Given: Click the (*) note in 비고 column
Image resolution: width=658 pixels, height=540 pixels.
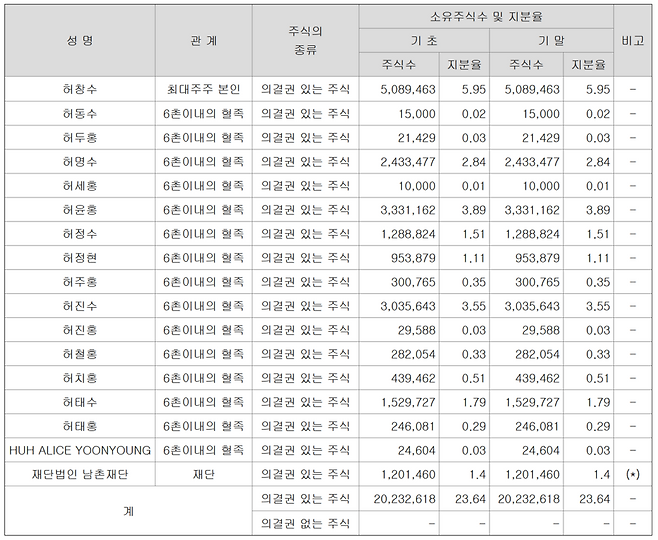Looking at the screenshot, I should coord(632,473).
